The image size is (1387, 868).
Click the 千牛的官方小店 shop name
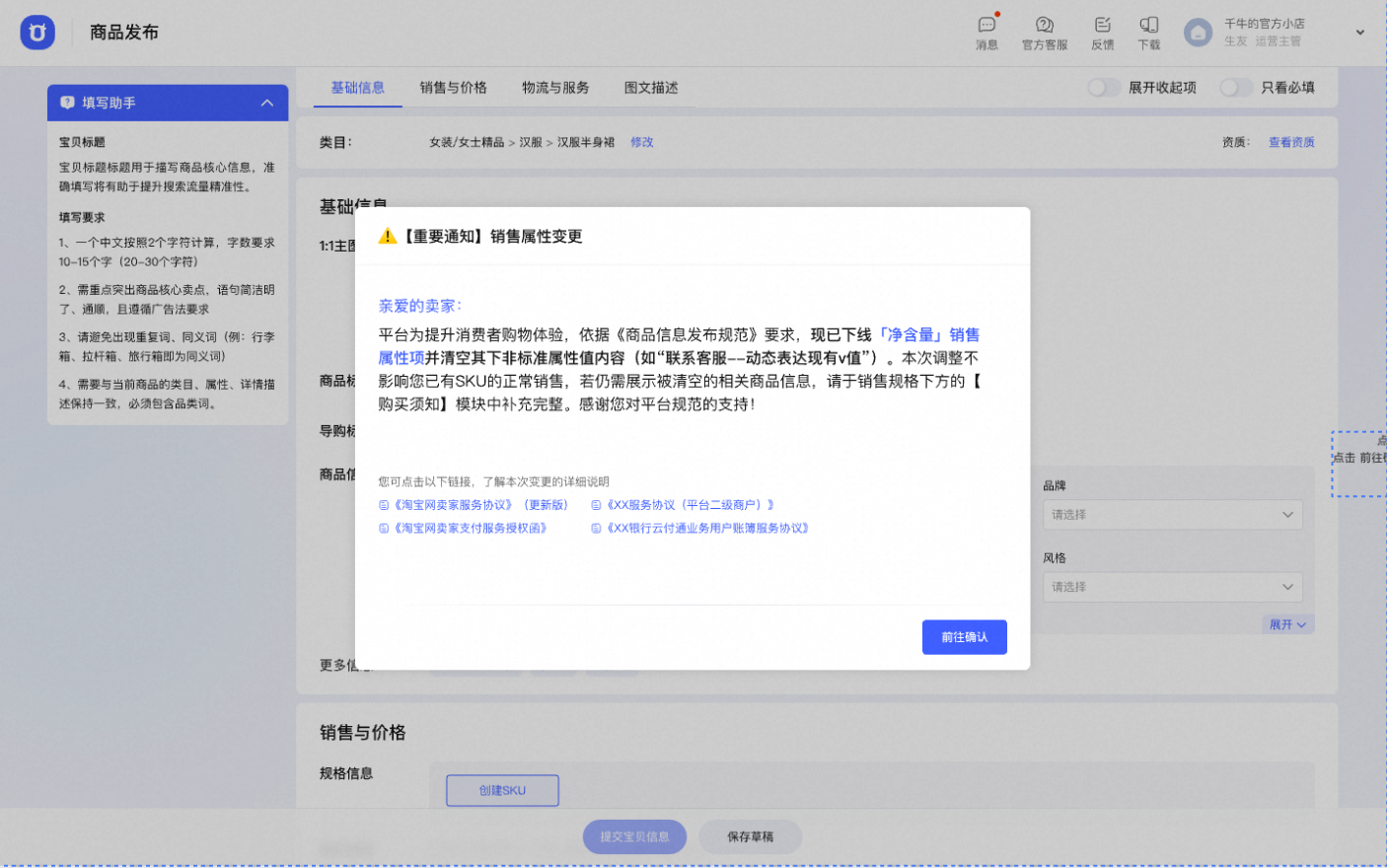(1265, 24)
